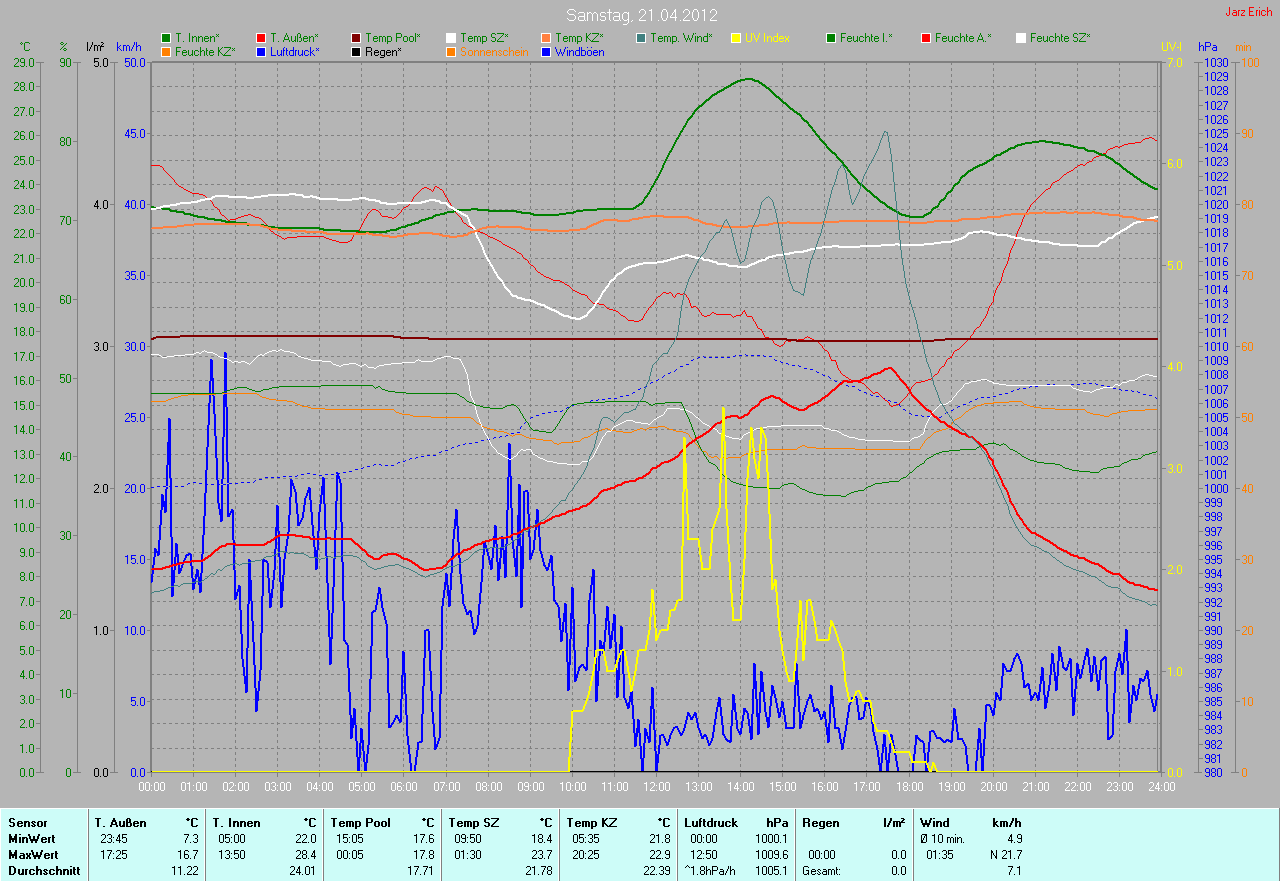Viewport: 1280px width, 881px height.
Task: Click the dark red Temp Pool legend square
Action: click(x=356, y=38)
